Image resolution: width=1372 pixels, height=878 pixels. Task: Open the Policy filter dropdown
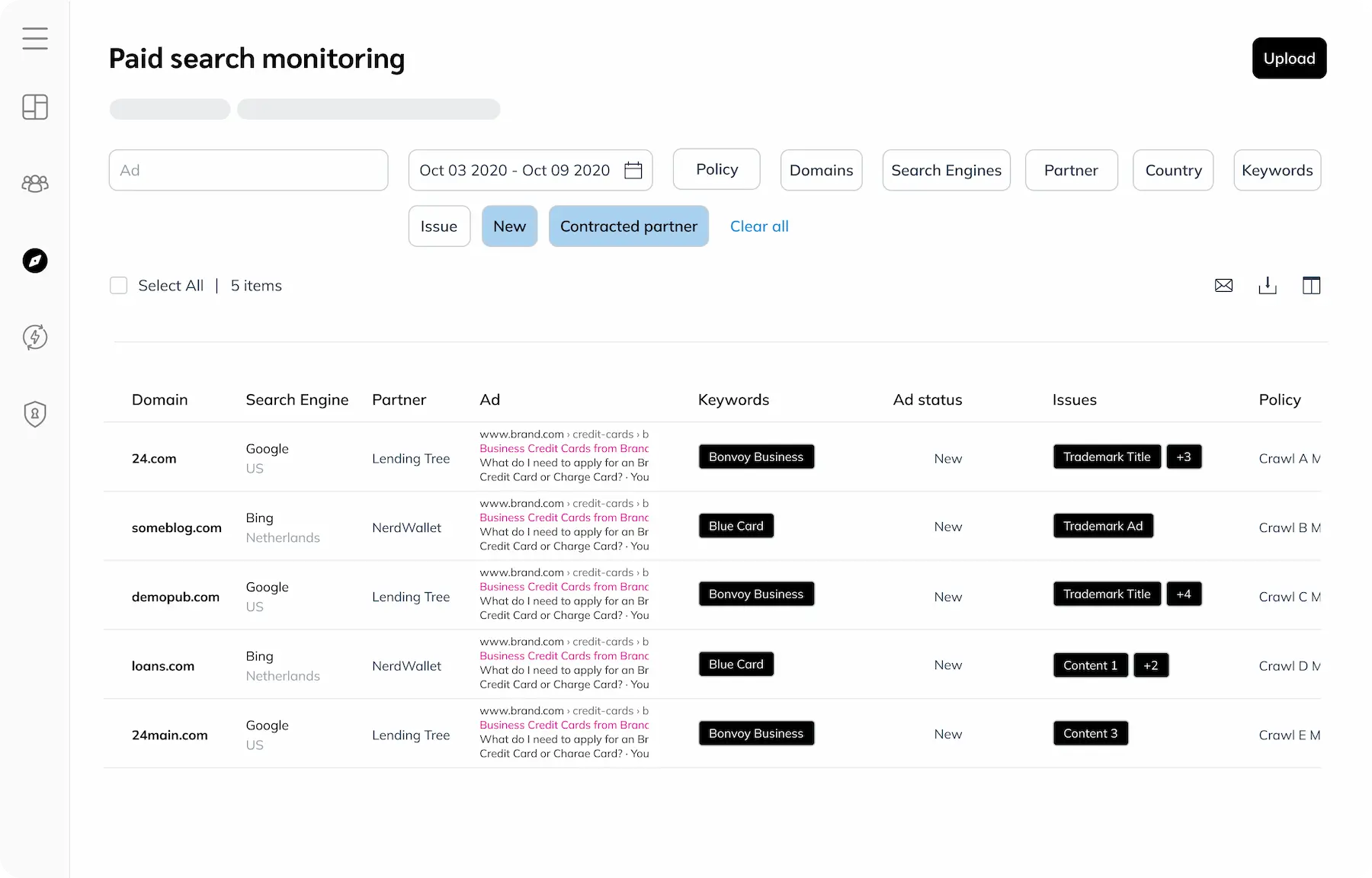pos(716,169)
